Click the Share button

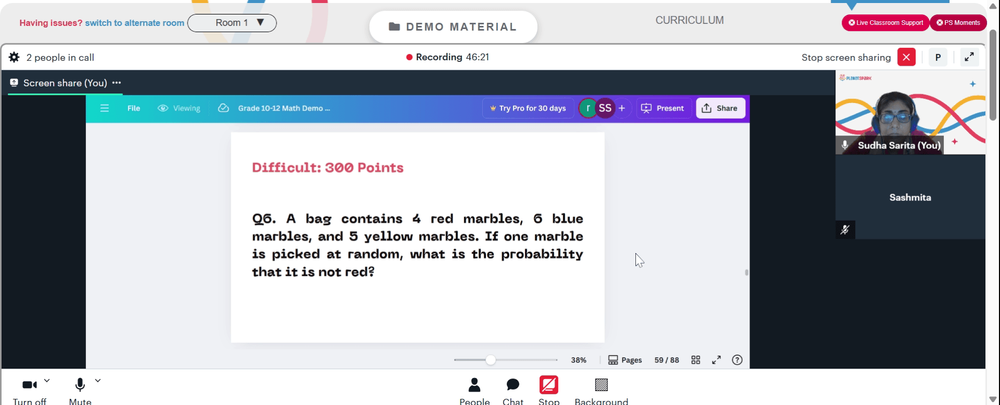tap(720, 108)
